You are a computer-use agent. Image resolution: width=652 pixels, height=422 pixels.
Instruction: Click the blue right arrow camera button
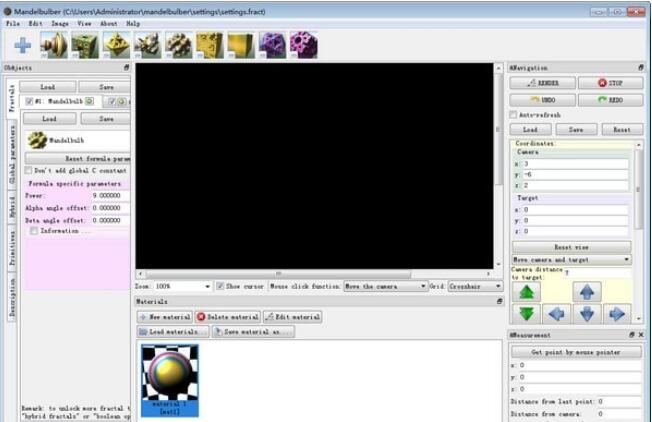(617, 313)
